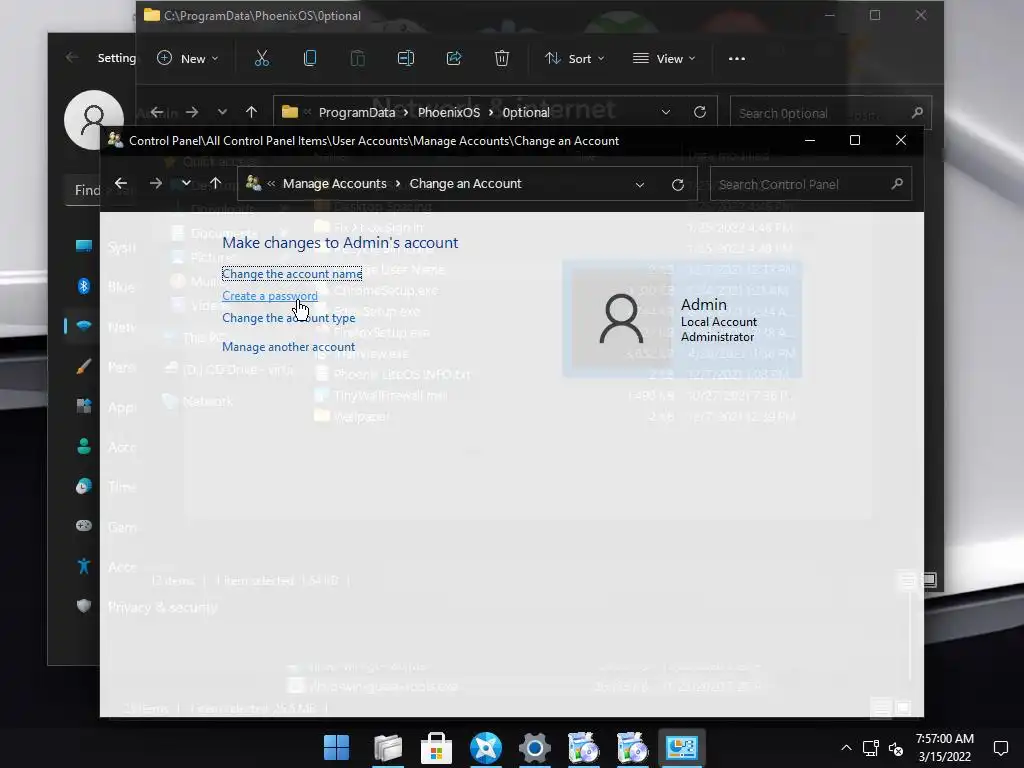
Task: Open the New dropdown in File Explorer
Action: (x=188, y=59)
